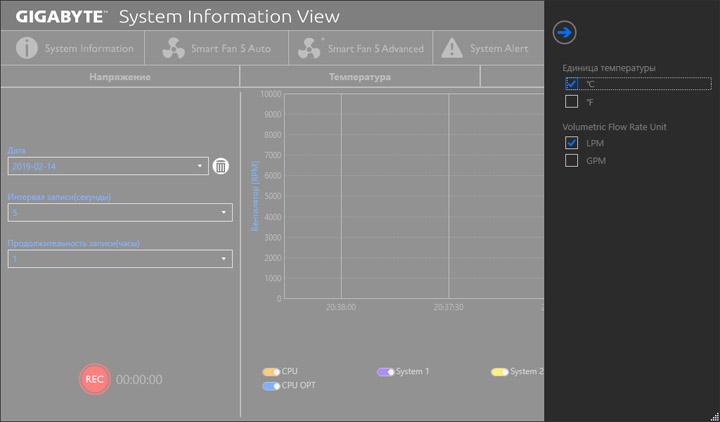
Task: Toggle the orange CPU fan legend switch
Action: coord(271,372)
